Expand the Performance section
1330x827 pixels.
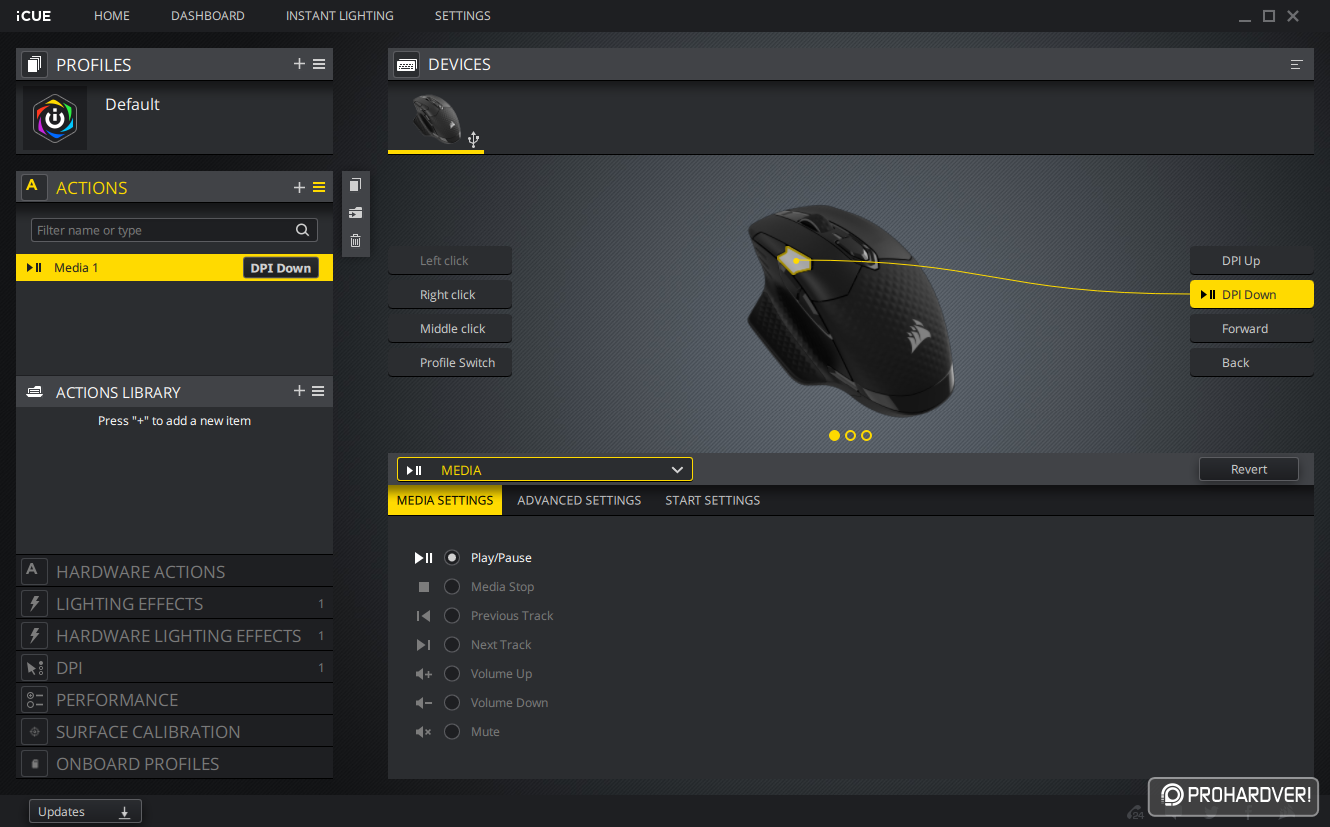pos(174,699)
